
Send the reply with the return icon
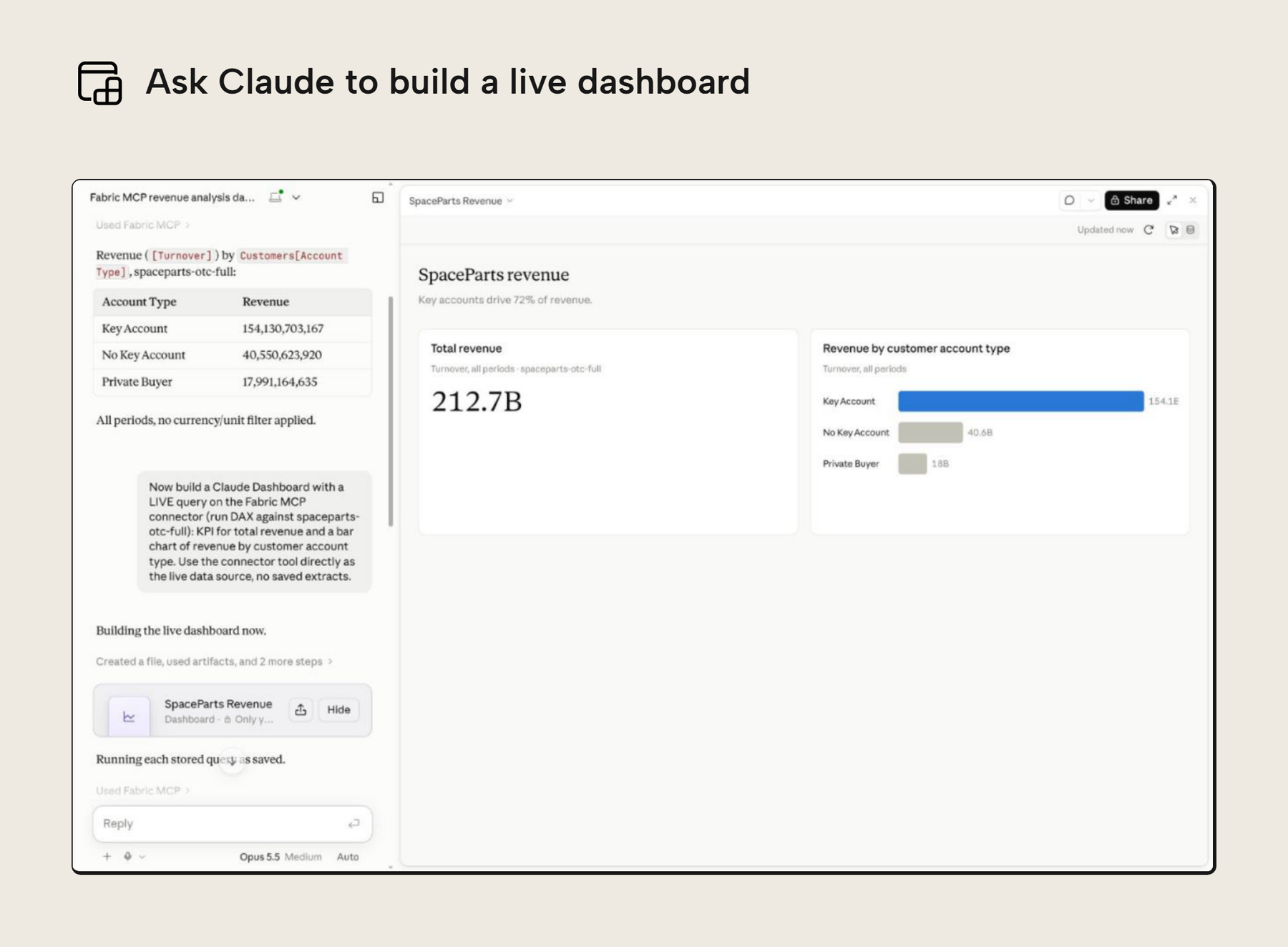353,824
